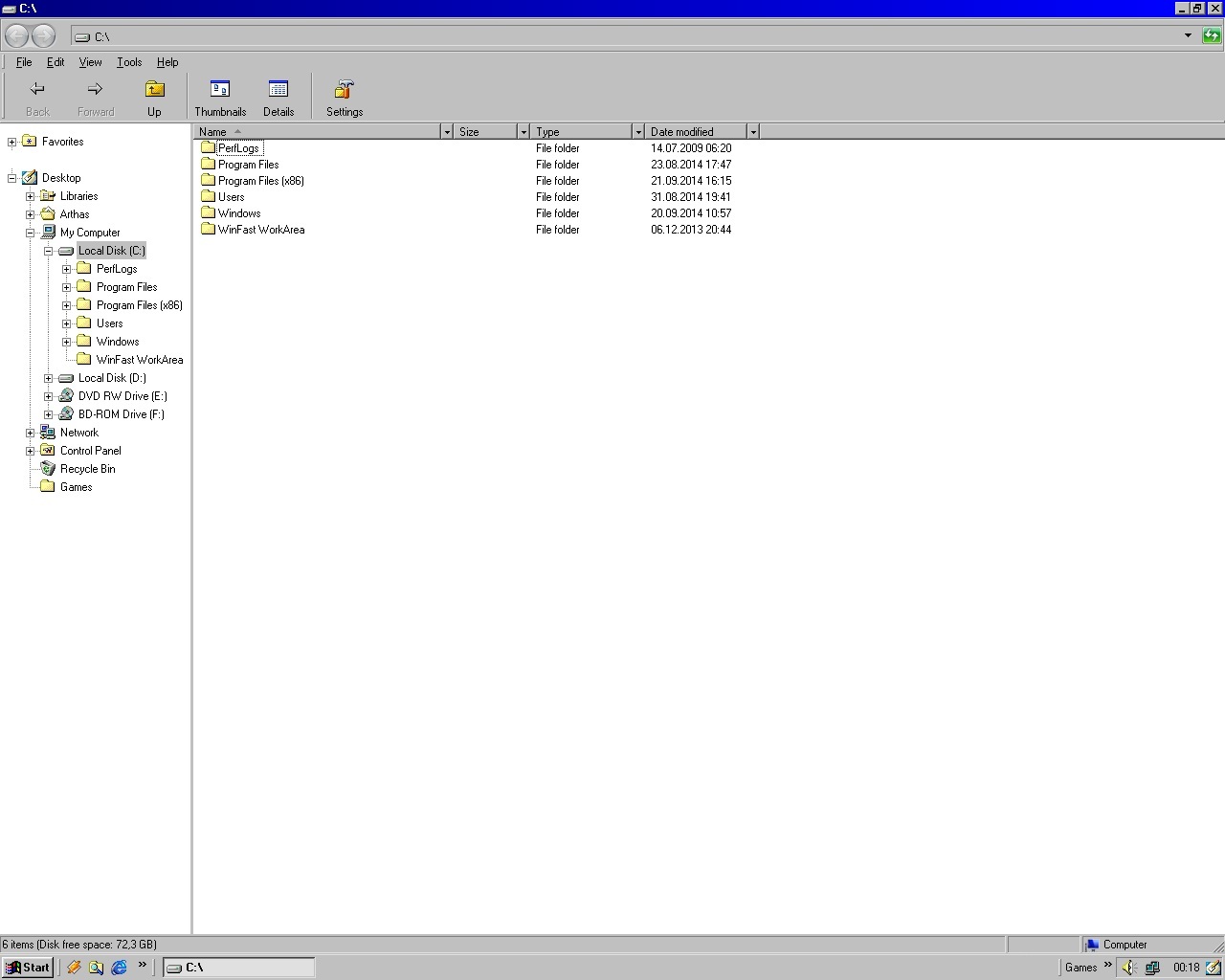Open the View menu

point(90,62)
